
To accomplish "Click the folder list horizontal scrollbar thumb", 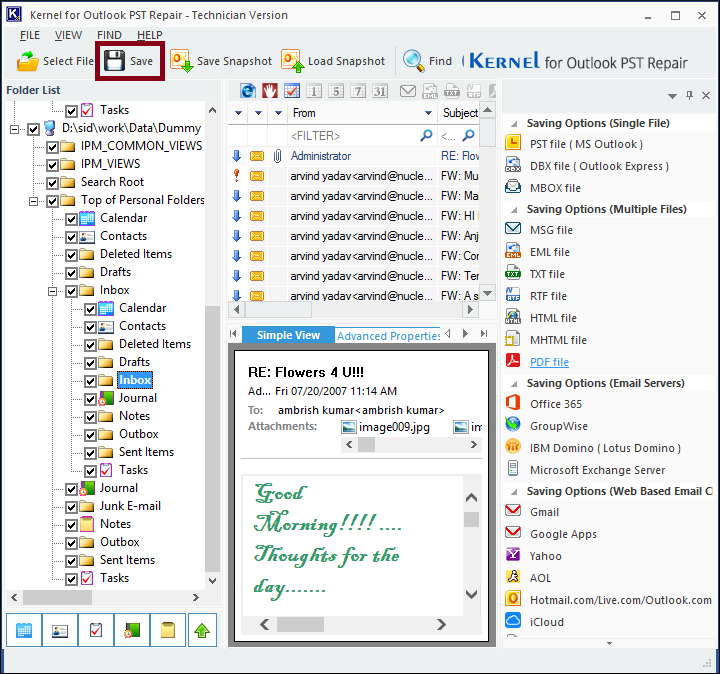I will pos(57,597).
